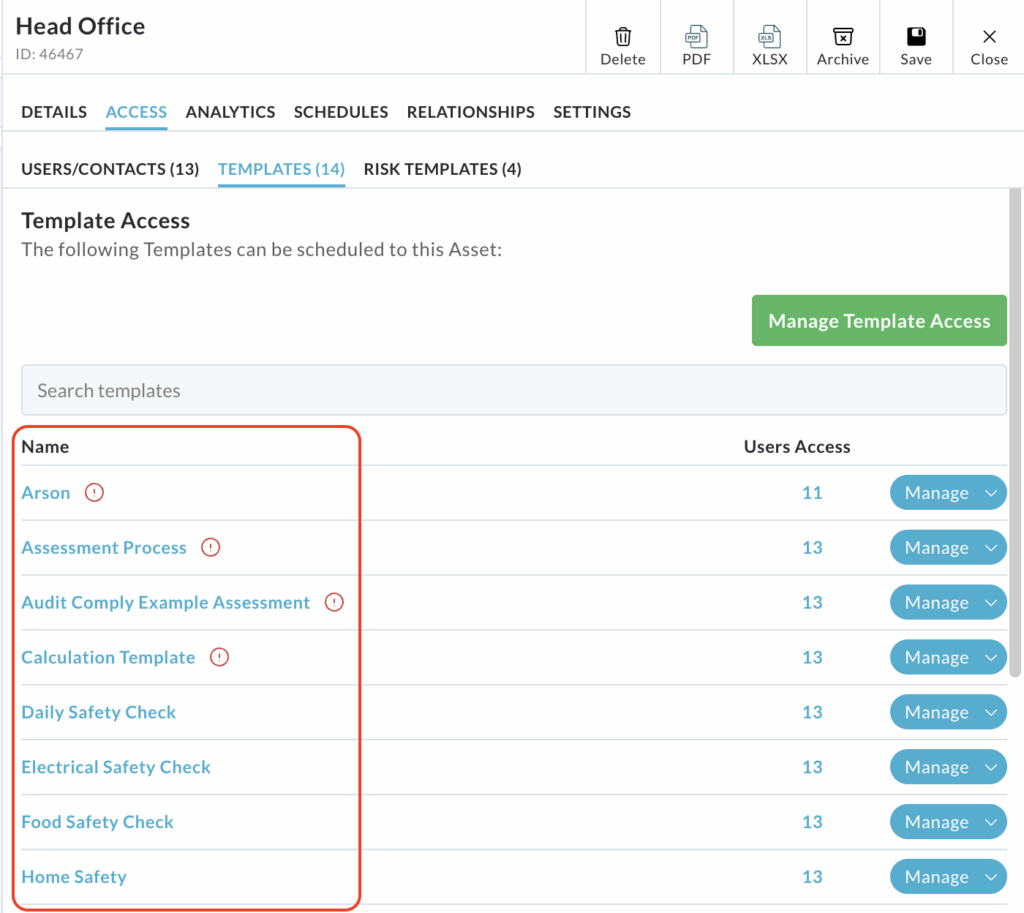Open the Electrical Safety Check template link
The image size is (1024, 913).
click(x=116, y=767)
